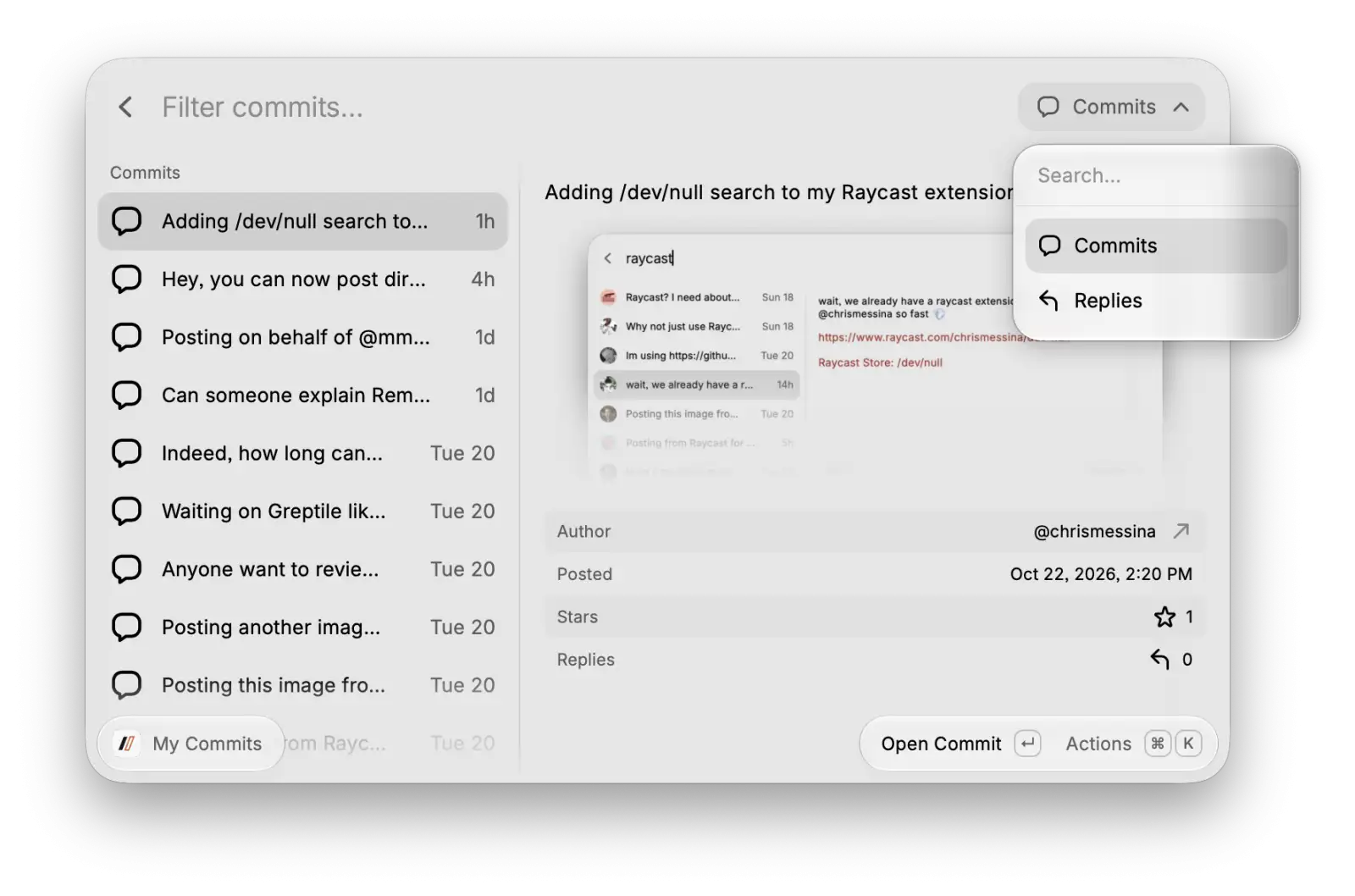
Task: Select Commits option in the dropdown menu
Action: 1156,246
